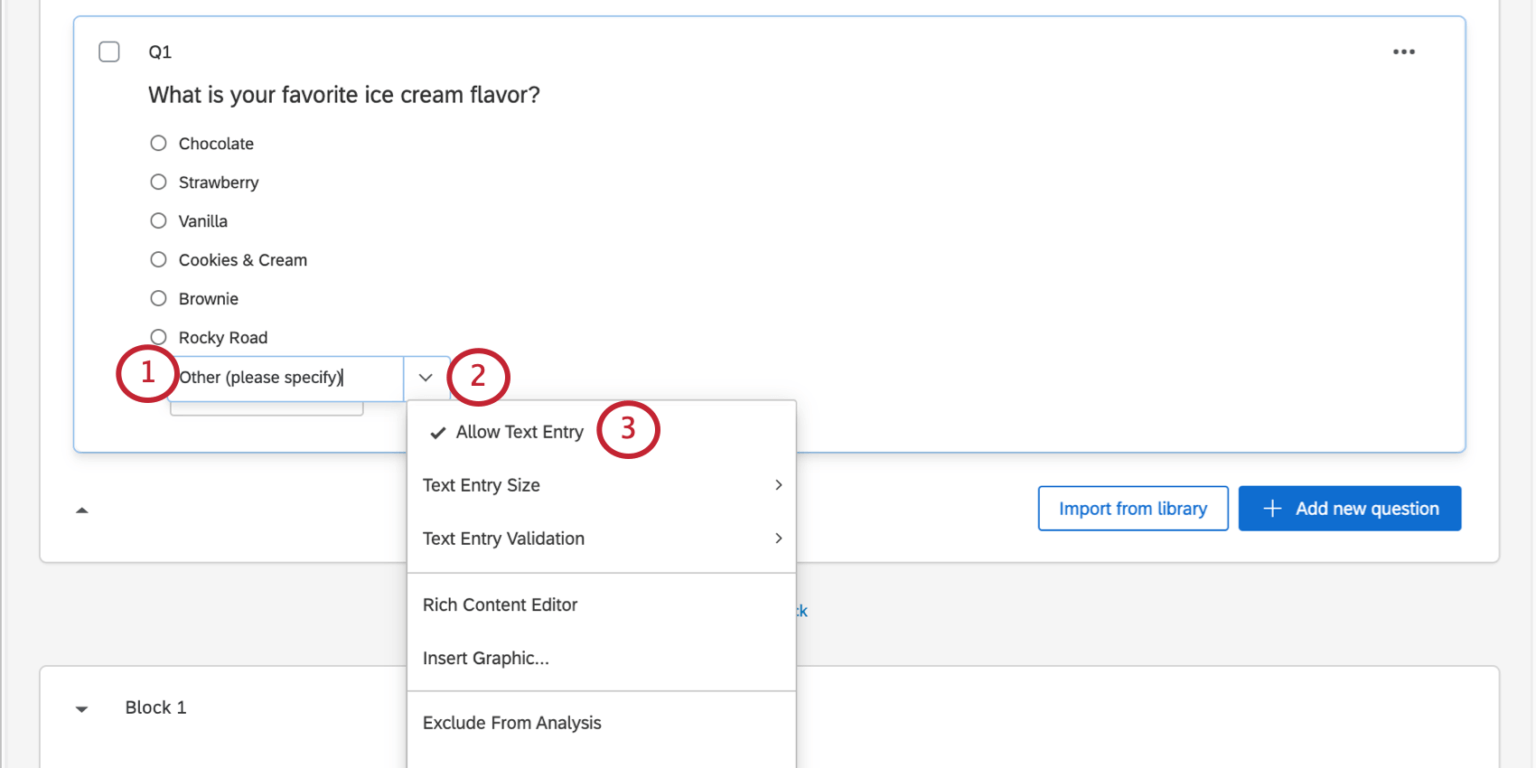Open the Q1 options via the ellipsis icon

[x=1404, y=51]
